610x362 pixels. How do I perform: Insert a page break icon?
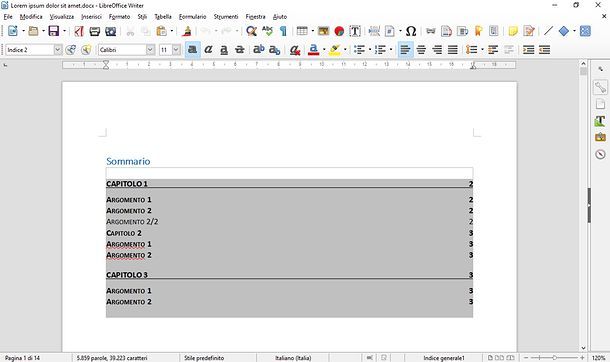(374, 31)
